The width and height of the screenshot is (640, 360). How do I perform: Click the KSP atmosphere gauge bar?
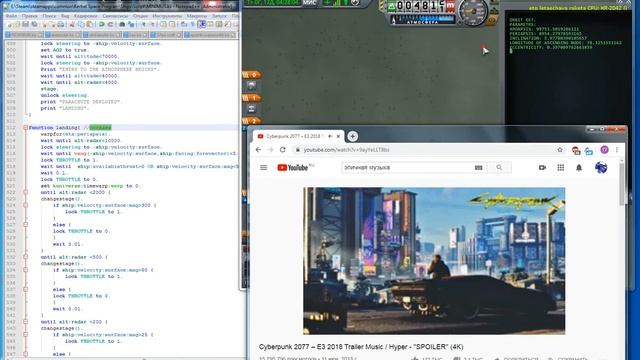[422, 19]
